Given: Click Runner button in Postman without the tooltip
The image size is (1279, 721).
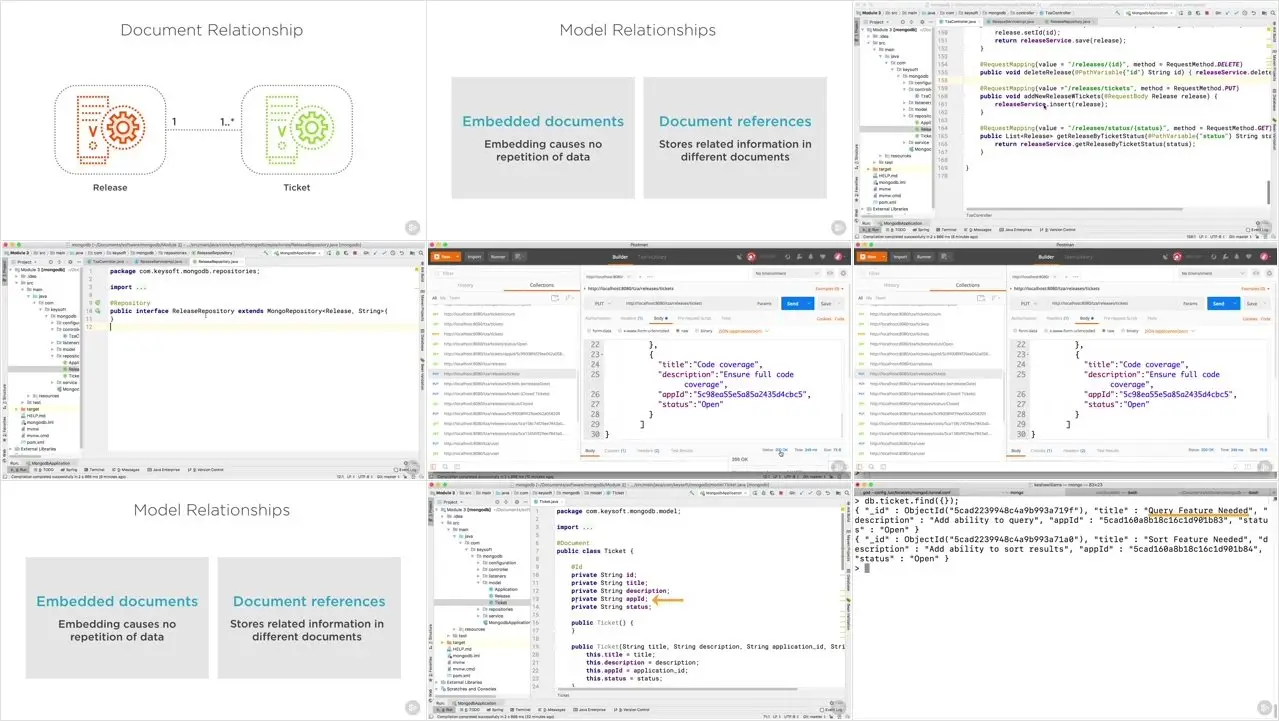Looking at the screenshot, I should (x=924, y=256).
